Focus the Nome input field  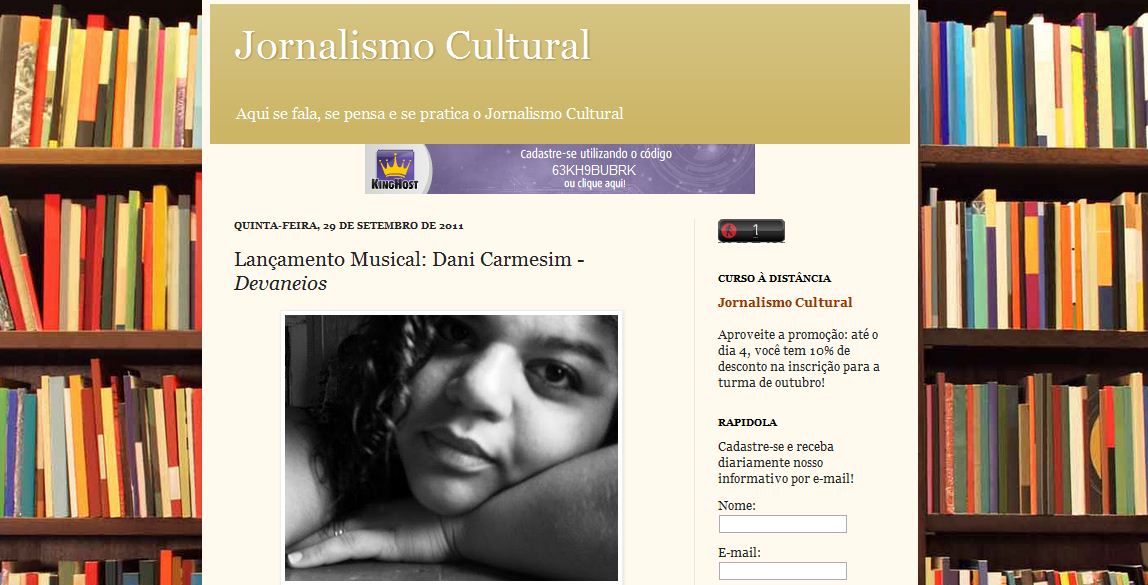783,524
